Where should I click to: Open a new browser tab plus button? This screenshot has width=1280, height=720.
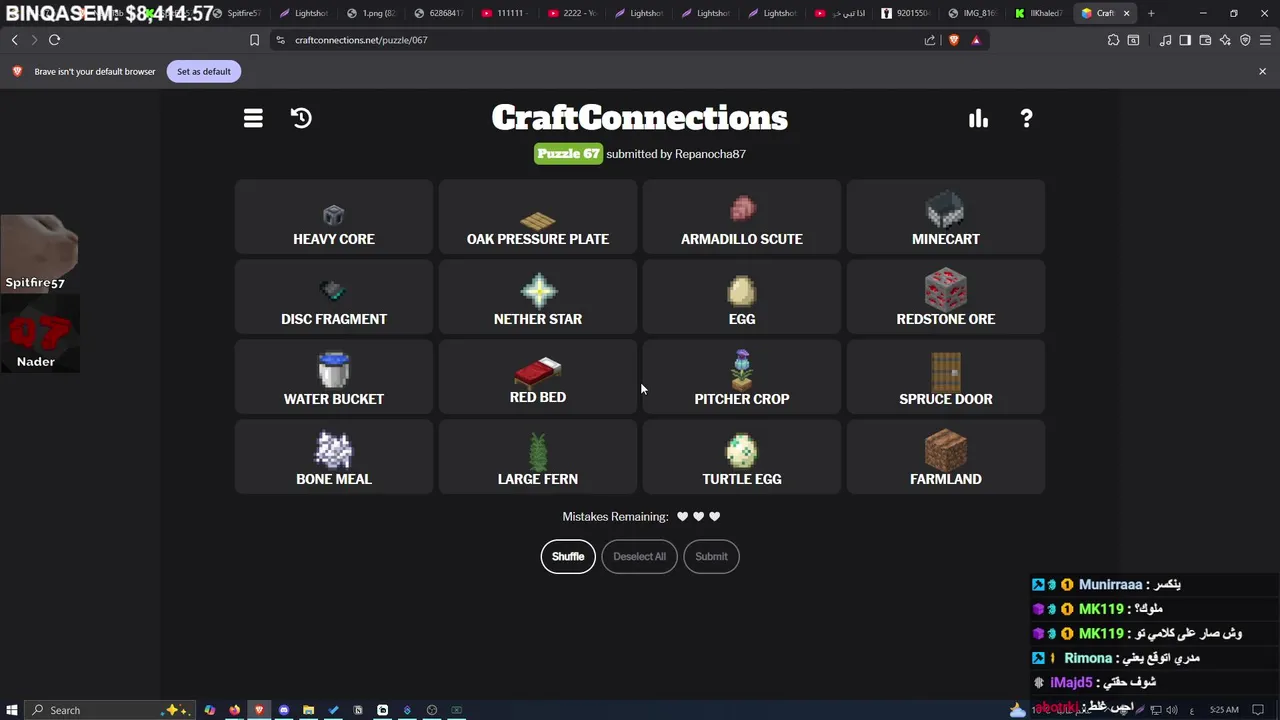point(1151,13)
